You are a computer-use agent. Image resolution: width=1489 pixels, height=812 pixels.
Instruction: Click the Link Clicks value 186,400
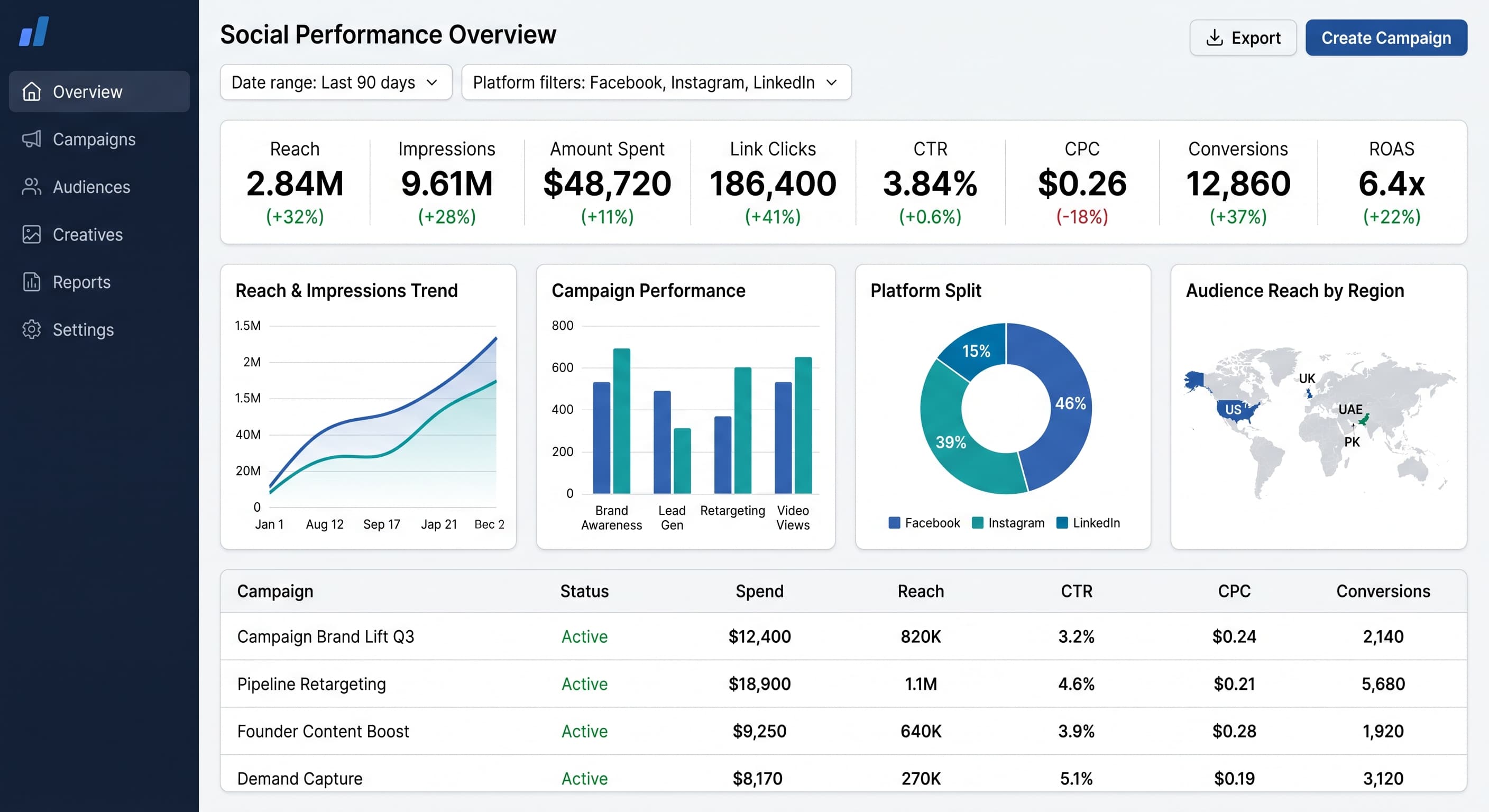773,183
